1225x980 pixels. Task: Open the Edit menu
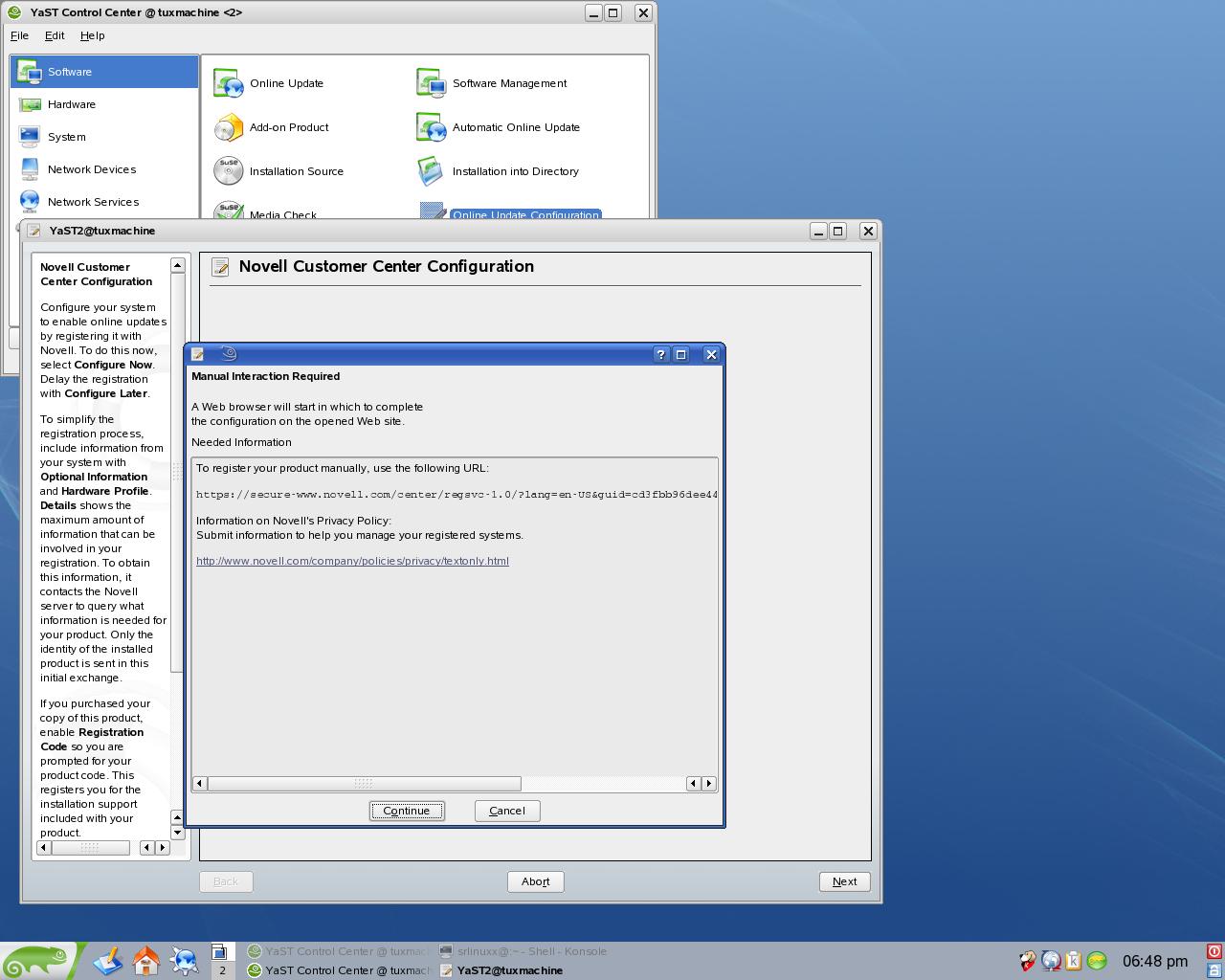tap(55, 35)
